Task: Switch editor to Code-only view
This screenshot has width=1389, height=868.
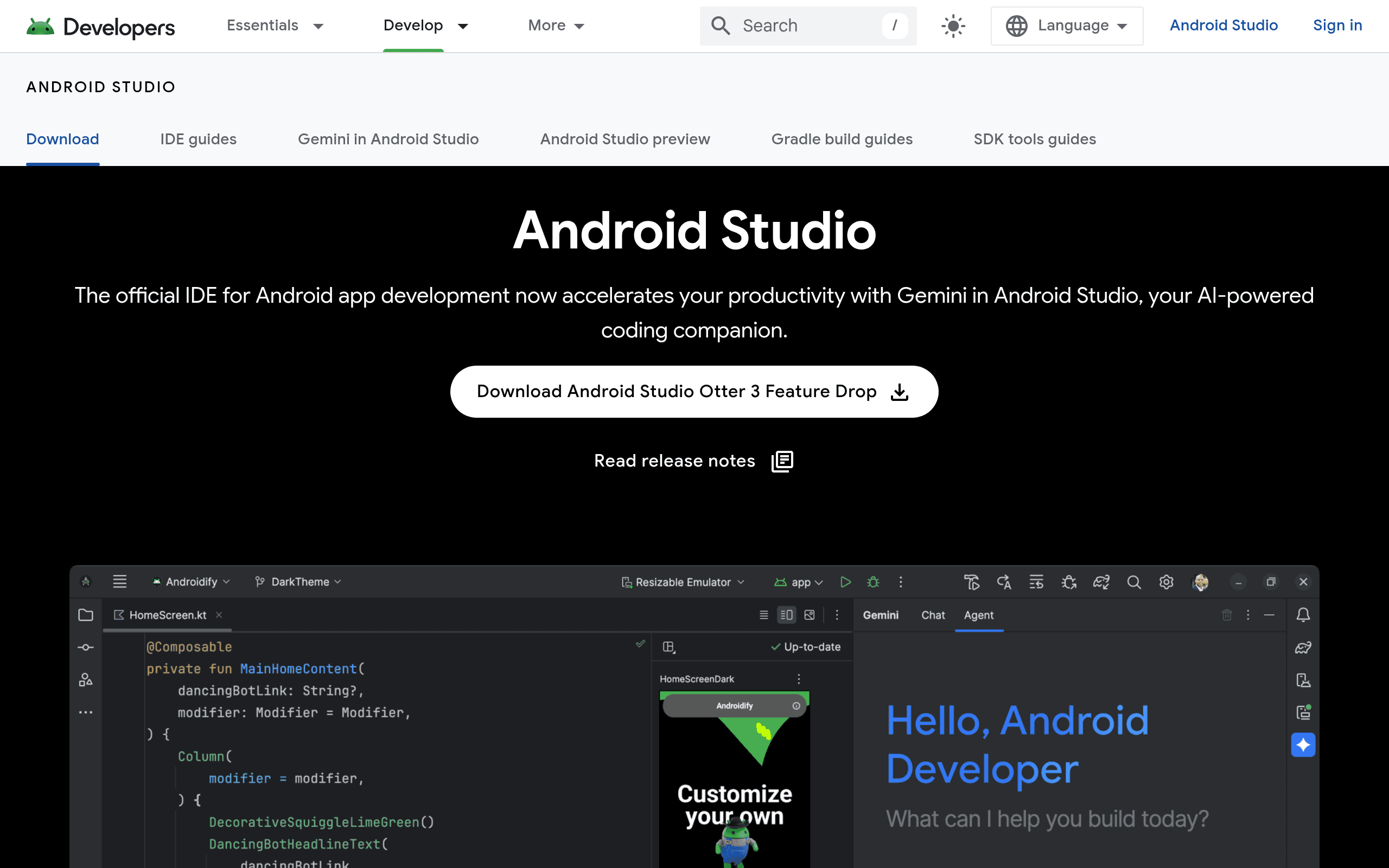Action: (763, 615)
